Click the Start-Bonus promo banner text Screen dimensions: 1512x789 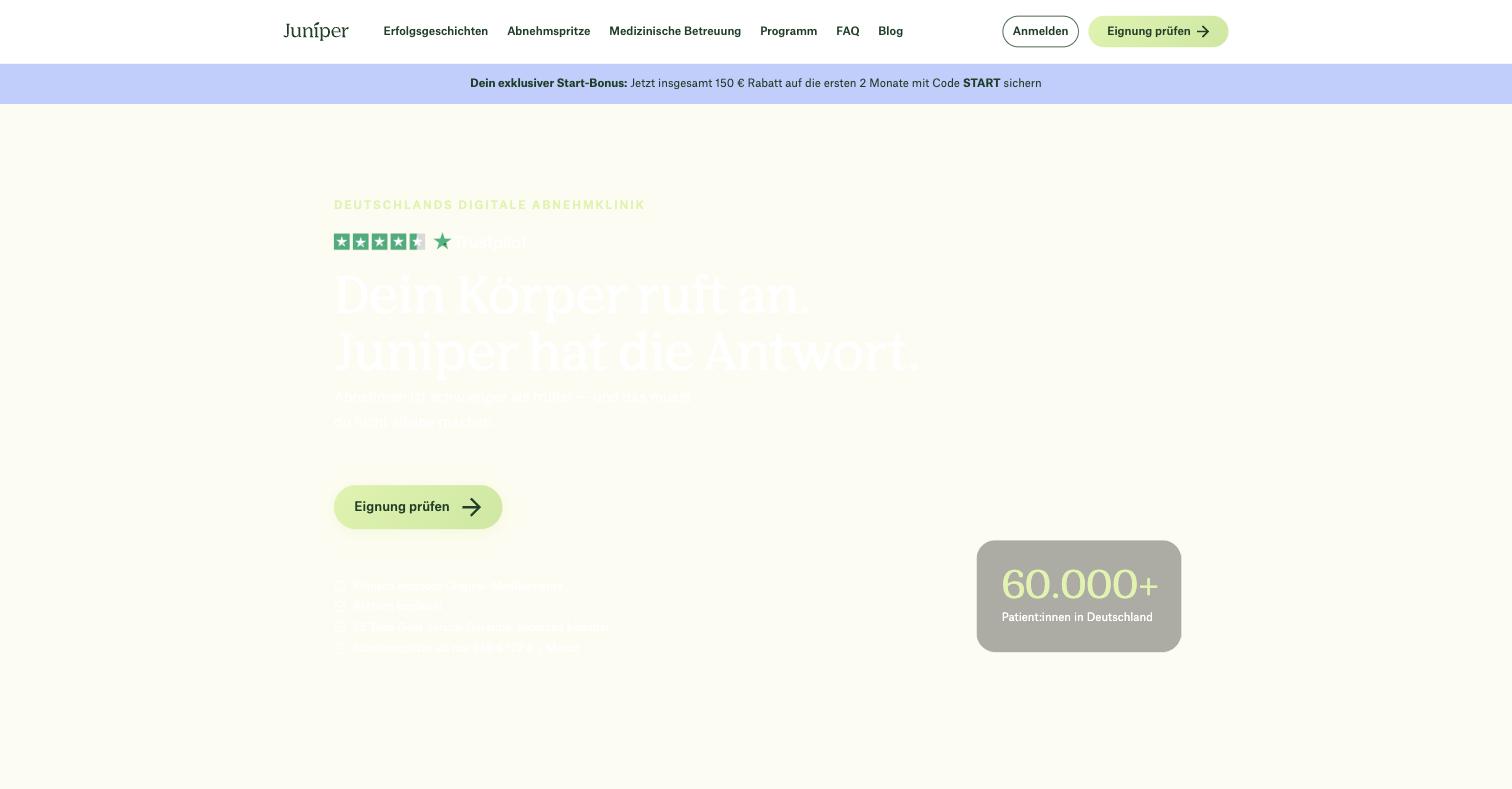point(756,83)
